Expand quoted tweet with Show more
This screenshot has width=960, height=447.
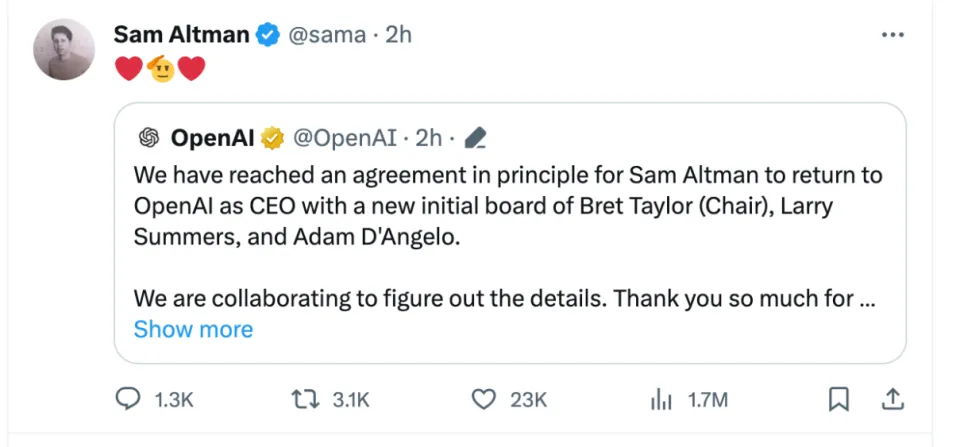click(193, 329)
